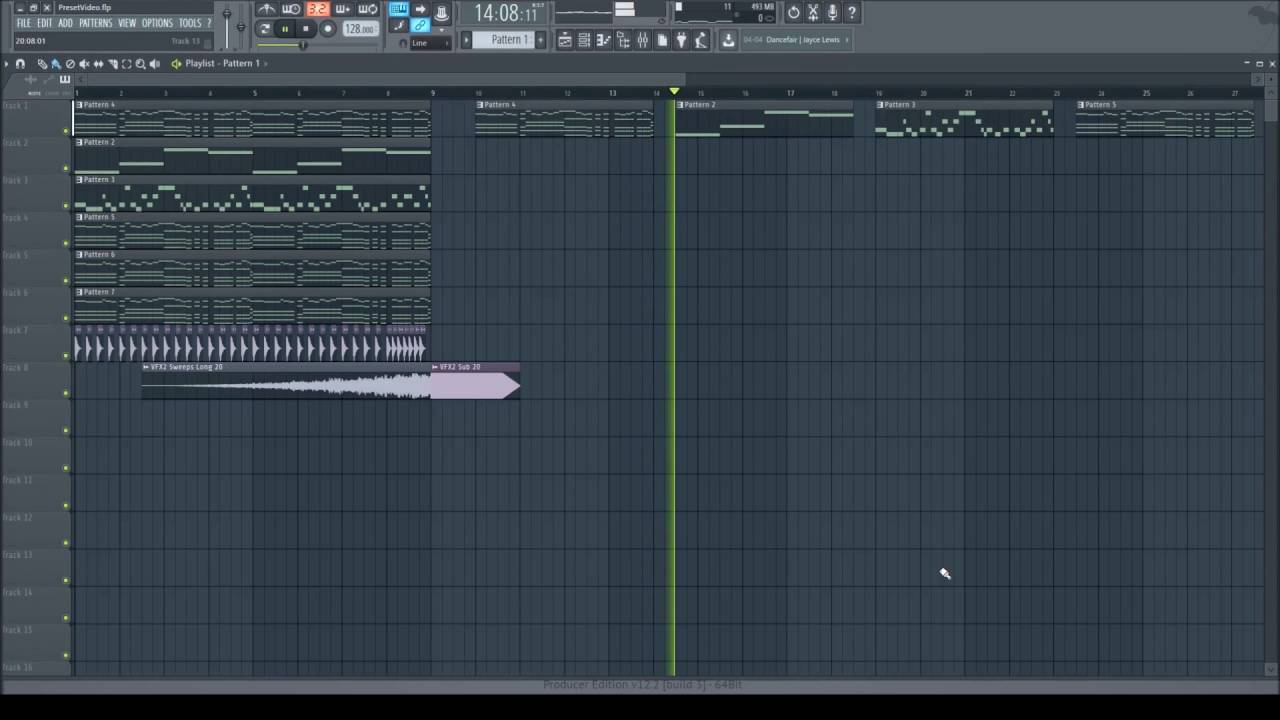The width and height of the screenshot is (1280, 720).
Task: Adjust the master pitch slider
Action: (x=241, y=26)
